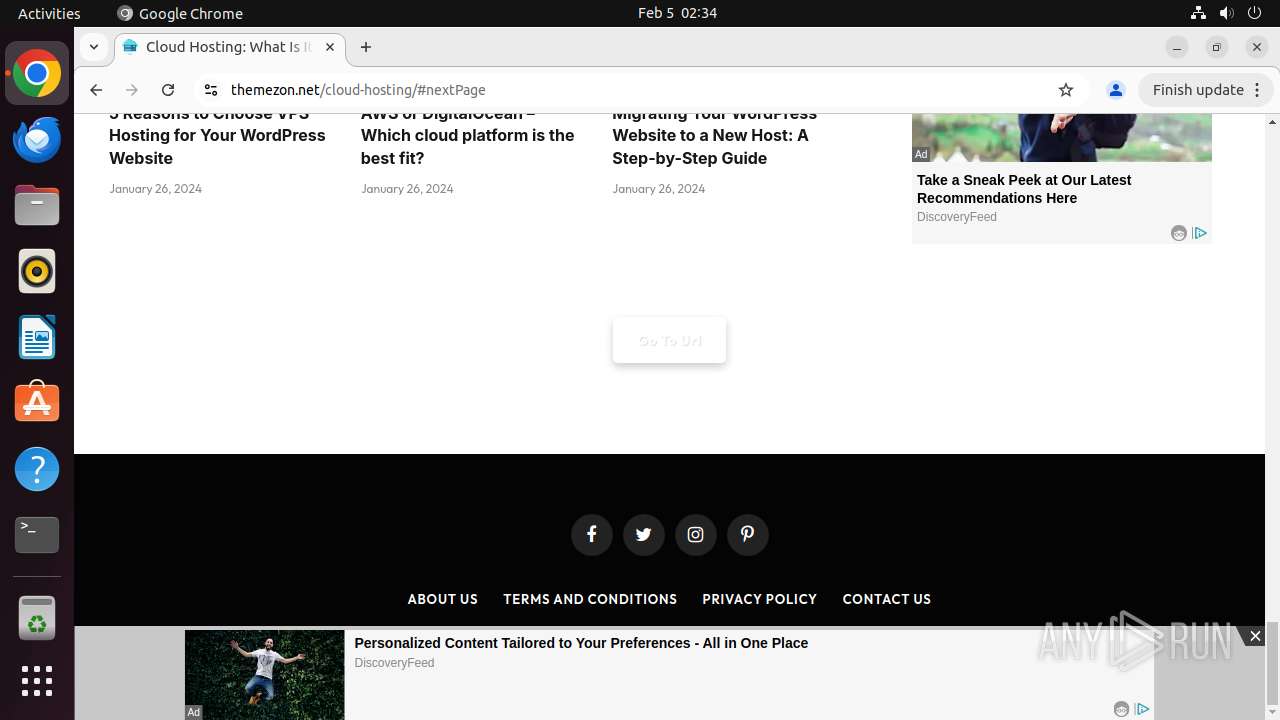Open the Google Chrome app menu in top bar
This screenshot has height=720, width=1280.
tap(180, 13)
